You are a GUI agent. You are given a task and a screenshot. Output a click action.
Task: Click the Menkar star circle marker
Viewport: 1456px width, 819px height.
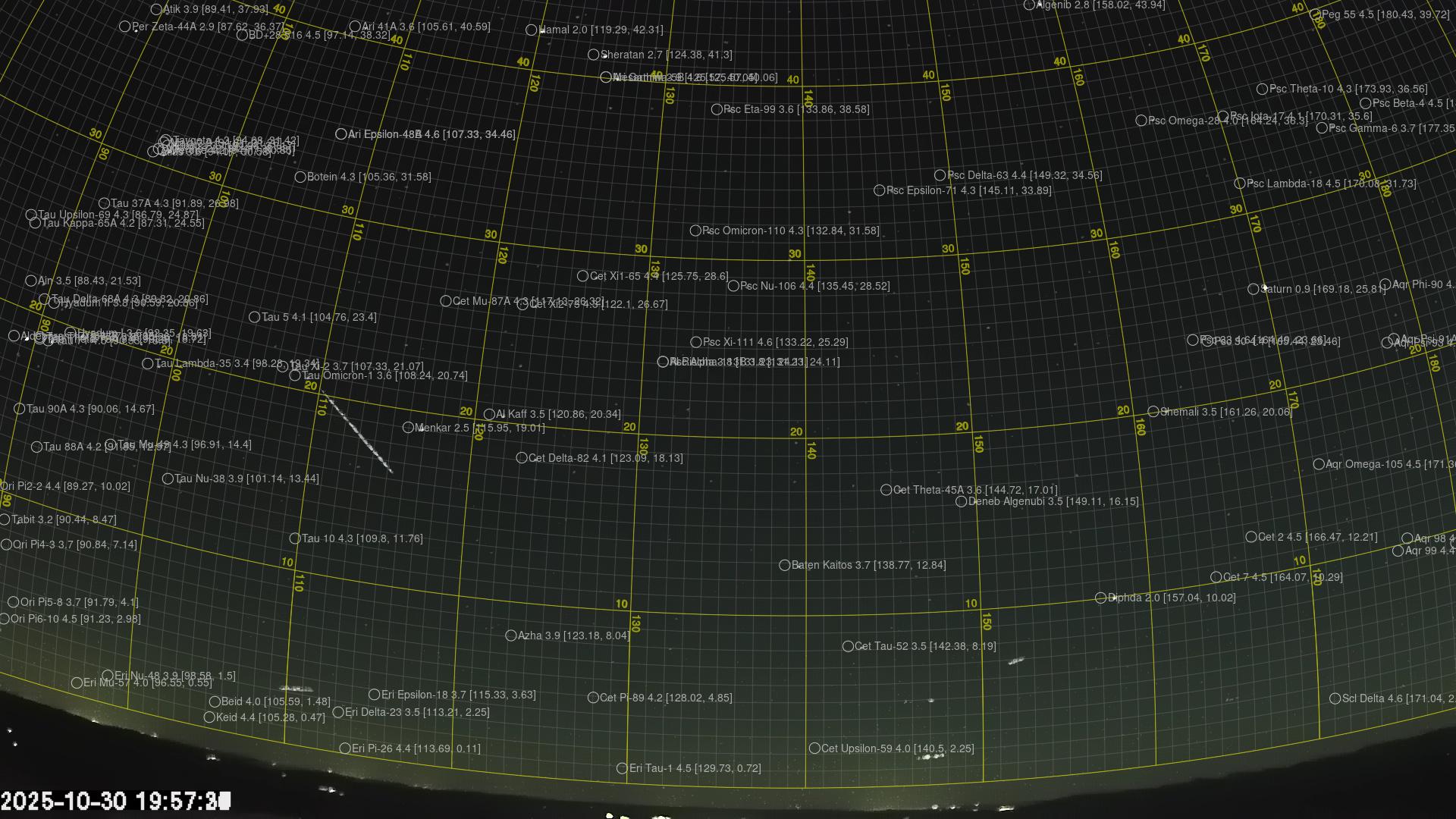pyautogui.click(x=408, y=428)
